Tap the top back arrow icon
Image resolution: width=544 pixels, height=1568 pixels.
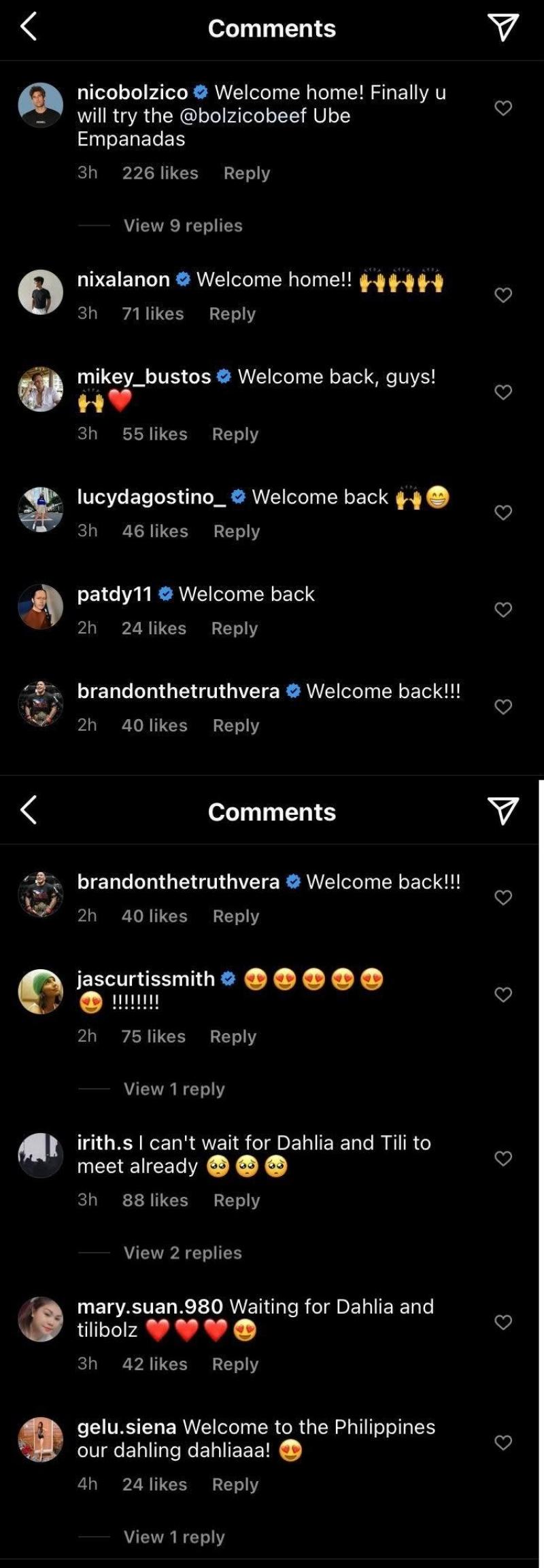29,27
